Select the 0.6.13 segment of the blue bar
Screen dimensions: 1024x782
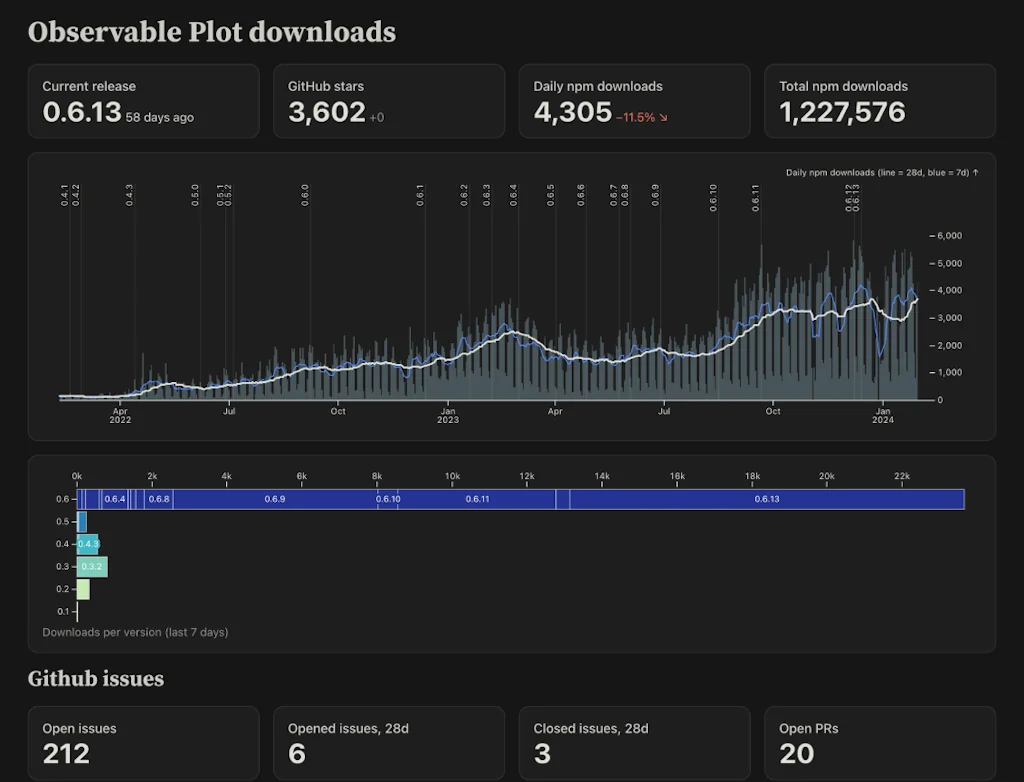[x=765, y=498]
